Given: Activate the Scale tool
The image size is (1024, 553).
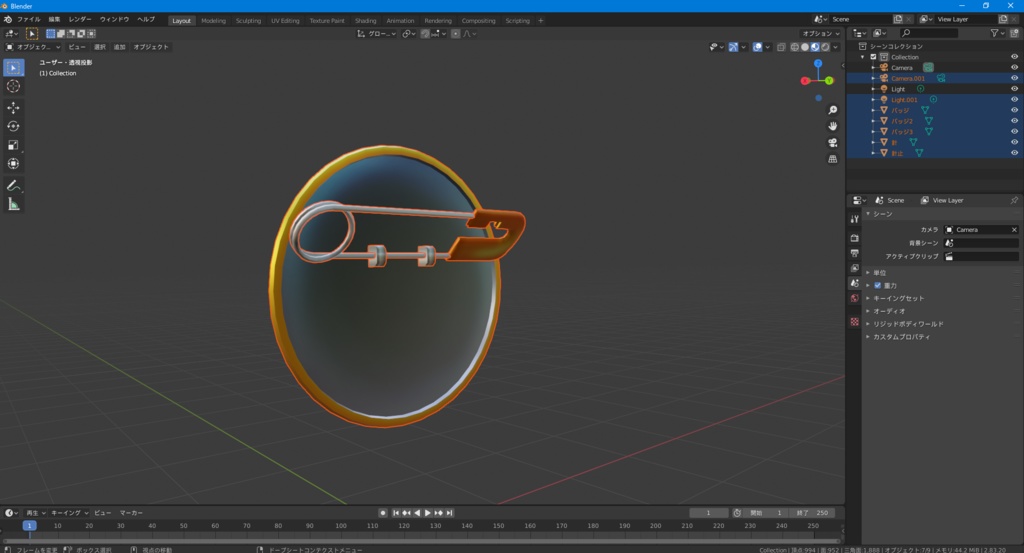Looking at the screenshot, I should click(x=13, y=145).
